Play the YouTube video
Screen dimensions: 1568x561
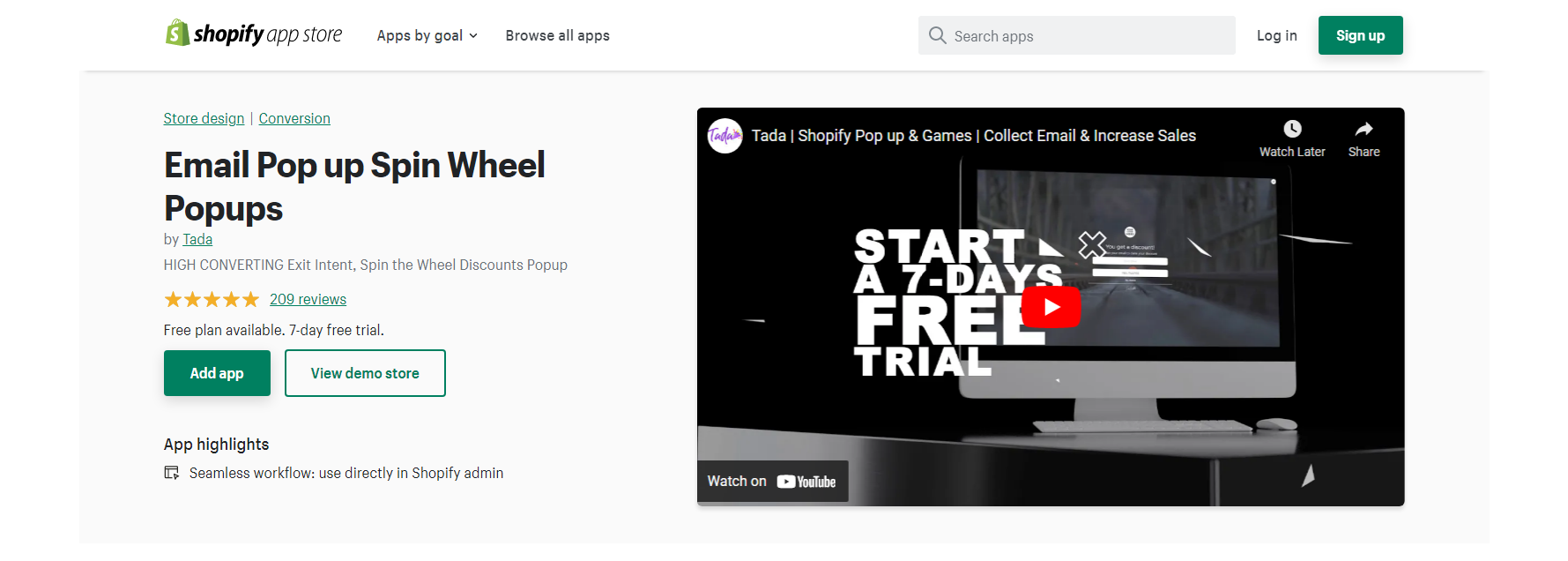point(1051,307)
